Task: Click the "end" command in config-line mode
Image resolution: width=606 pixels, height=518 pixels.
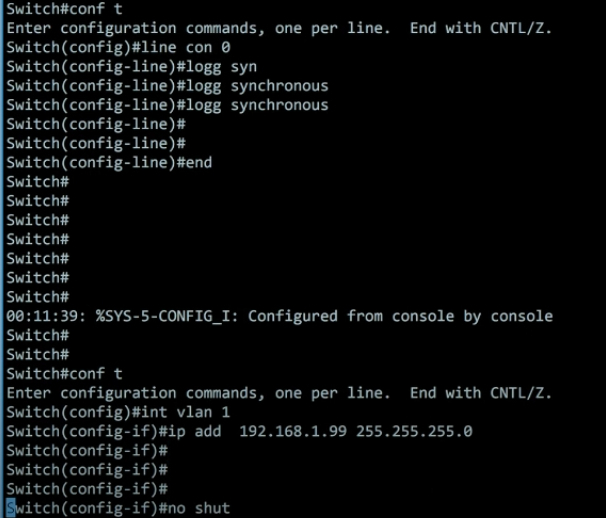Action: pyautogui.click(x=199, y=162)
